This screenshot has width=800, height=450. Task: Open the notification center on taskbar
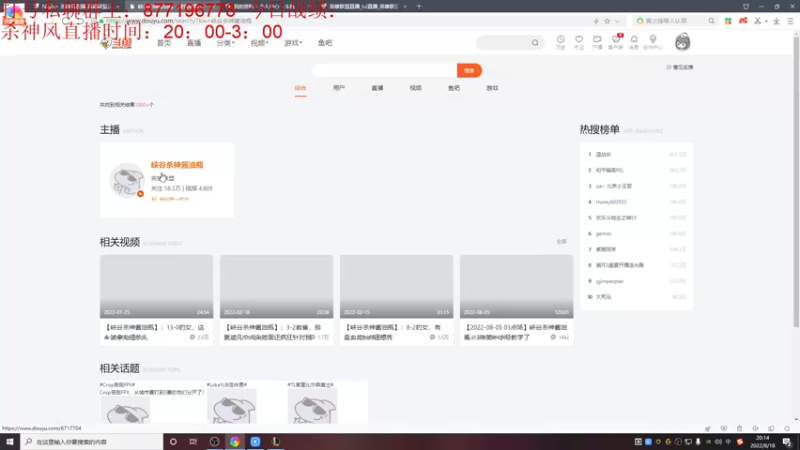click(x=788, y=442)
